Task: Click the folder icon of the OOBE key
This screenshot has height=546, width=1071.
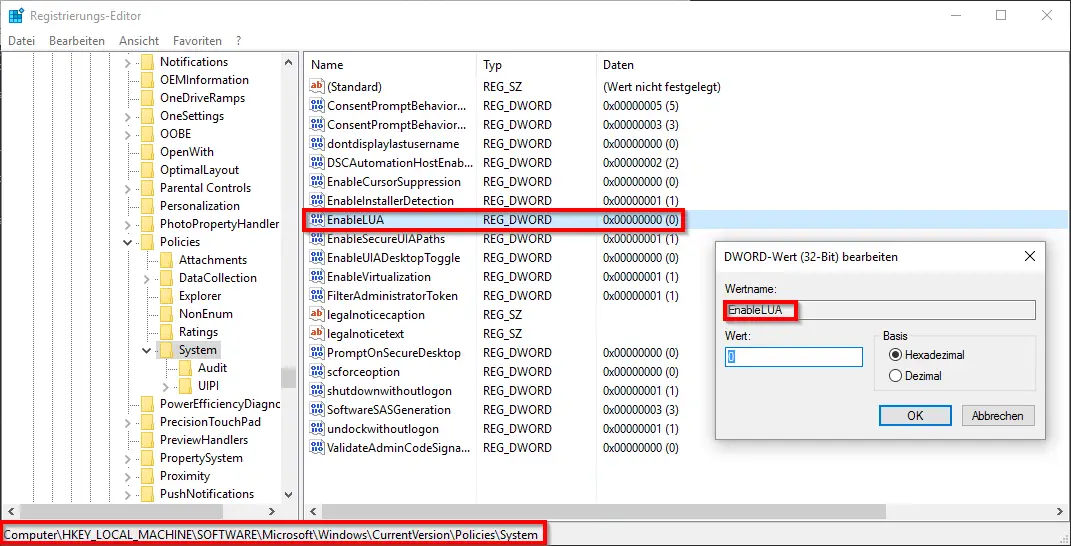Action: 147,134
